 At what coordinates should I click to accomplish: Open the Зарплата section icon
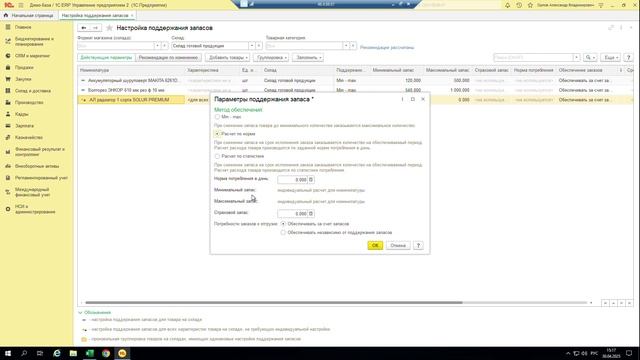8,126
